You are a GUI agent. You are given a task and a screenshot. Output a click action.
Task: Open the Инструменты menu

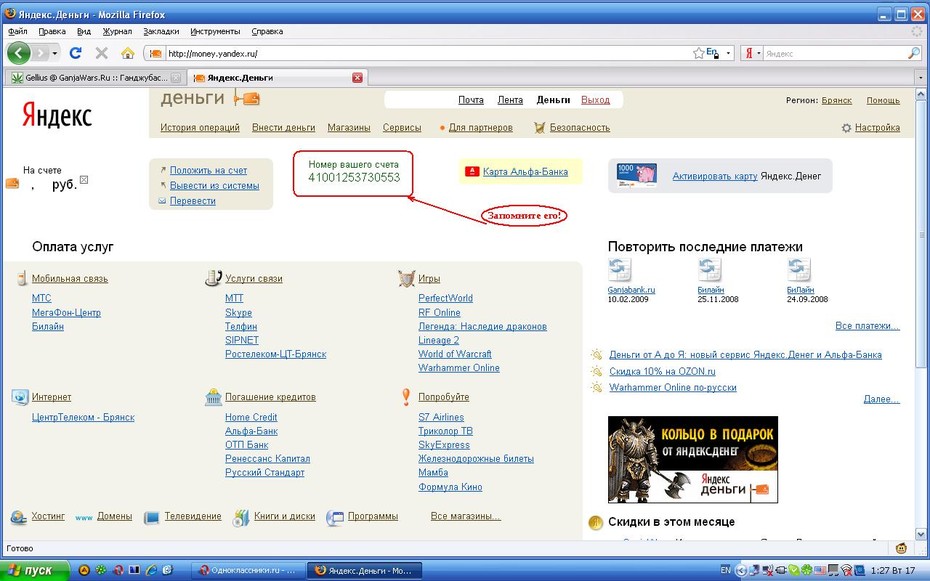click(215, 31)
